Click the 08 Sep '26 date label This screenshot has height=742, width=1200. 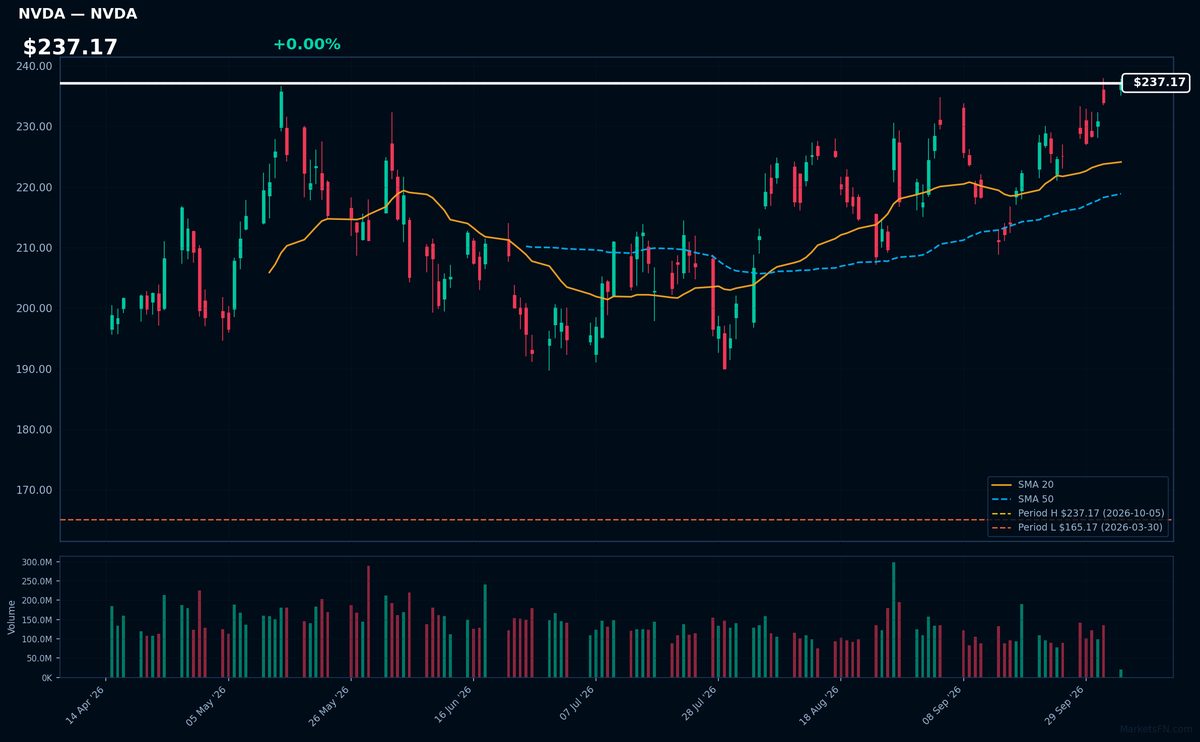point(940,706)
